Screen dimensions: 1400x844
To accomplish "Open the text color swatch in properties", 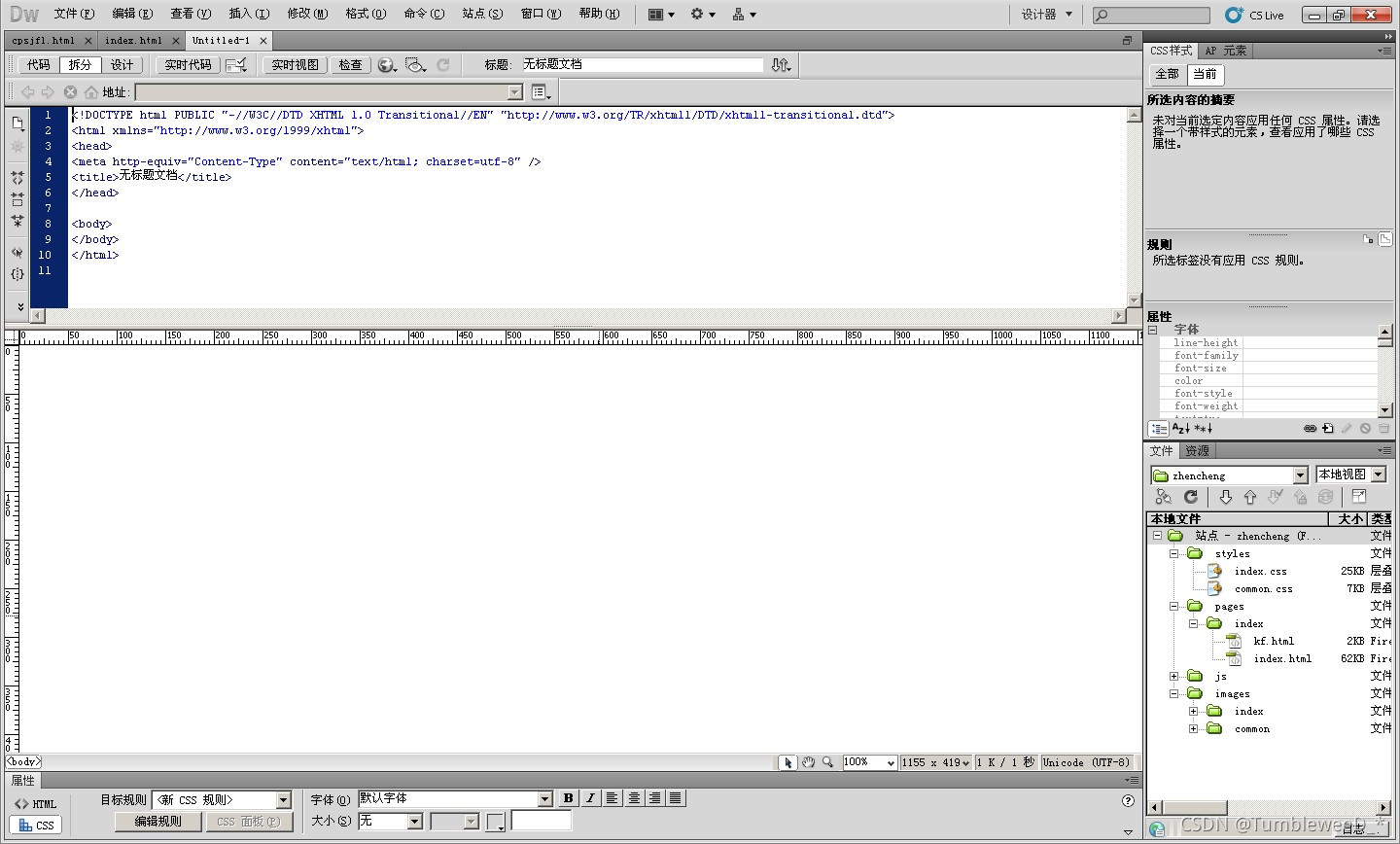I will (496, 822).
